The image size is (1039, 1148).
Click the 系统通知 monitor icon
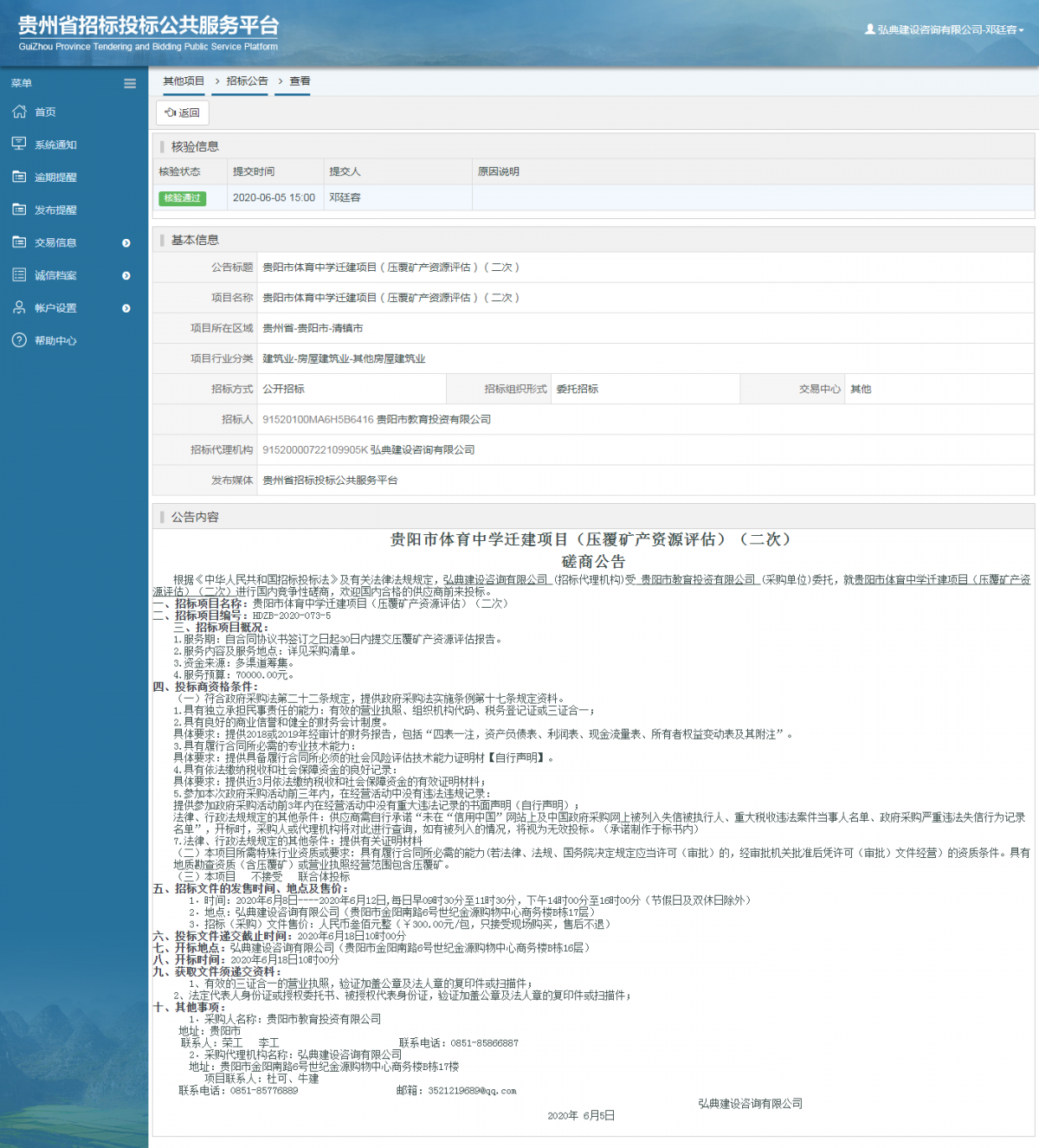(19, 144)
